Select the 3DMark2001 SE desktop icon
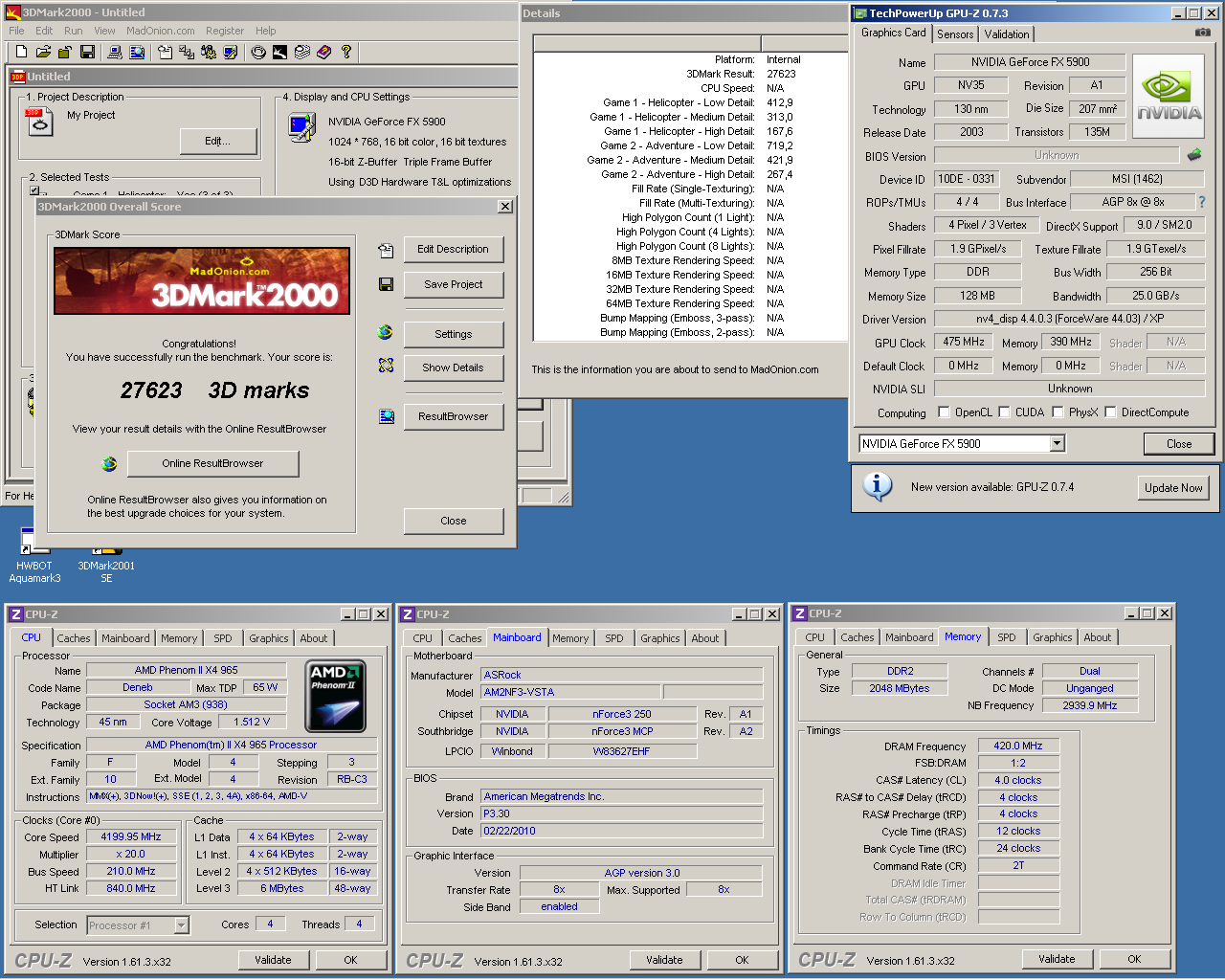The width and height of the screenshot is (1225, 980). tap(106, 564)
